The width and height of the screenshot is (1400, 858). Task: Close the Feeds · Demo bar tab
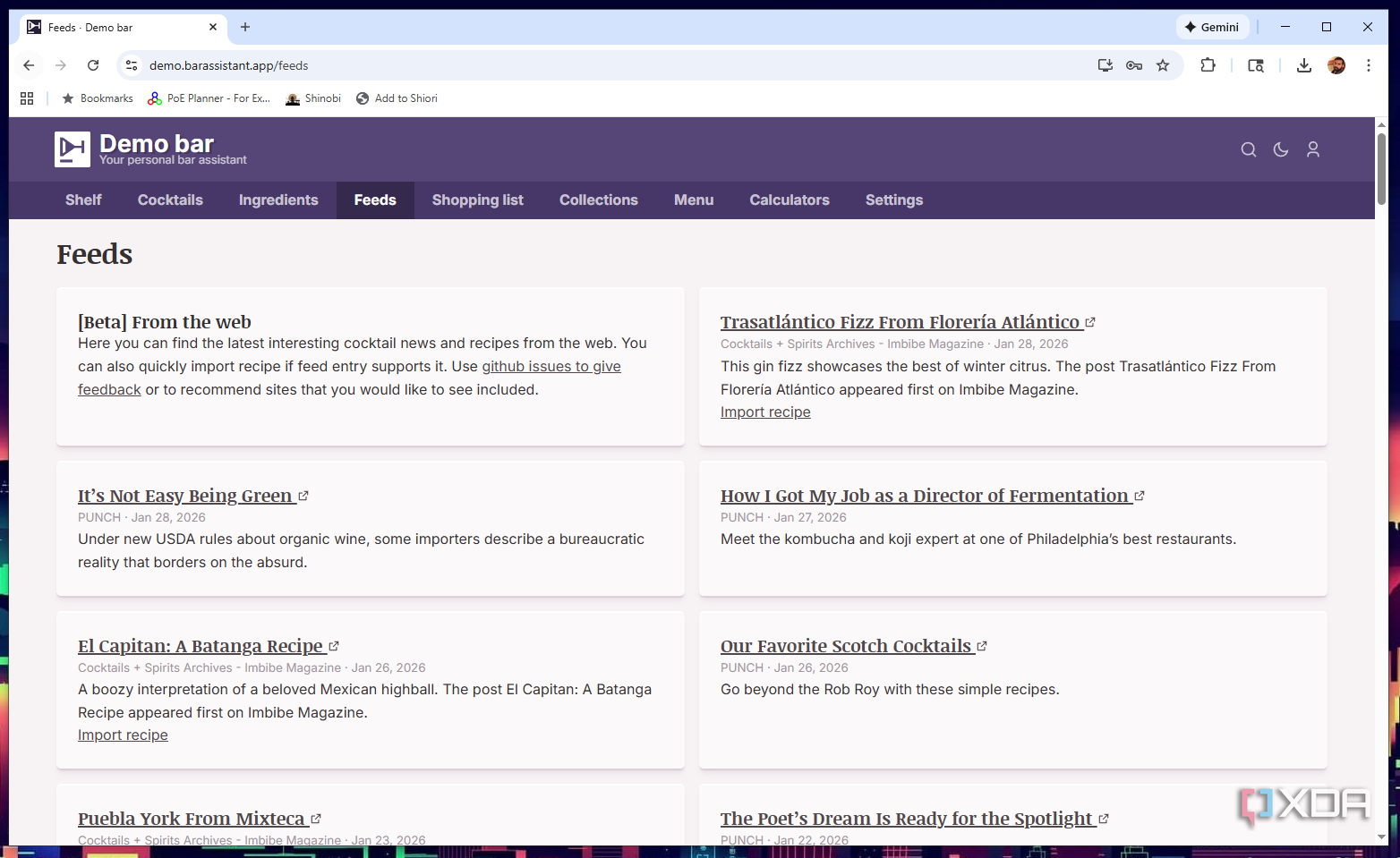[213, 27]
